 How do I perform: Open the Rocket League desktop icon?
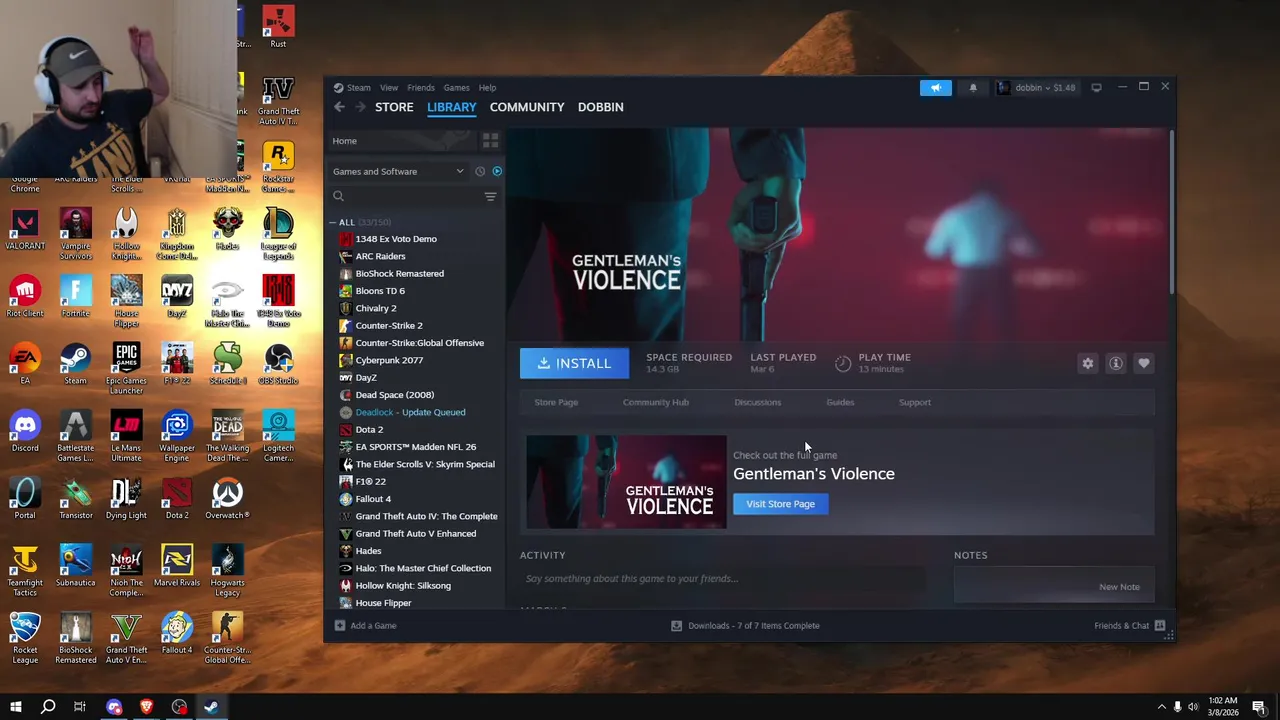(x=25, y=639)
